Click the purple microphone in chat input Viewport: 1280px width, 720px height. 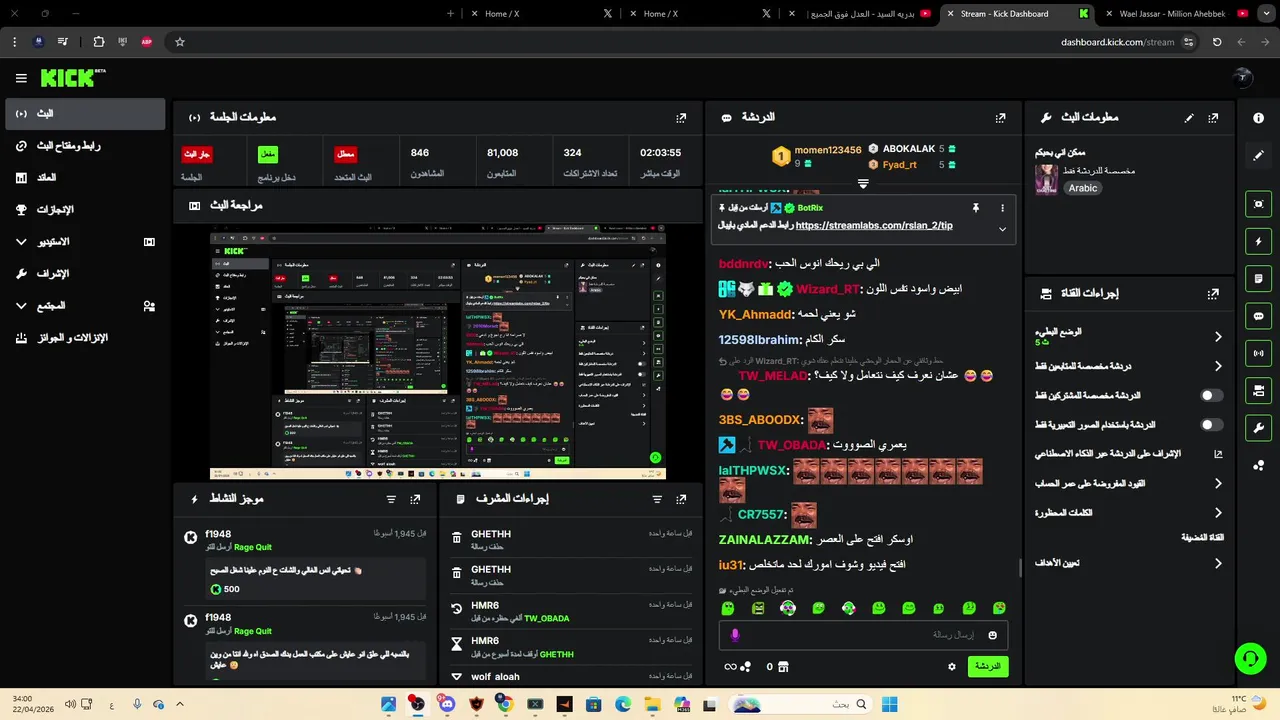pyautogui.click(x=735, y=635)
